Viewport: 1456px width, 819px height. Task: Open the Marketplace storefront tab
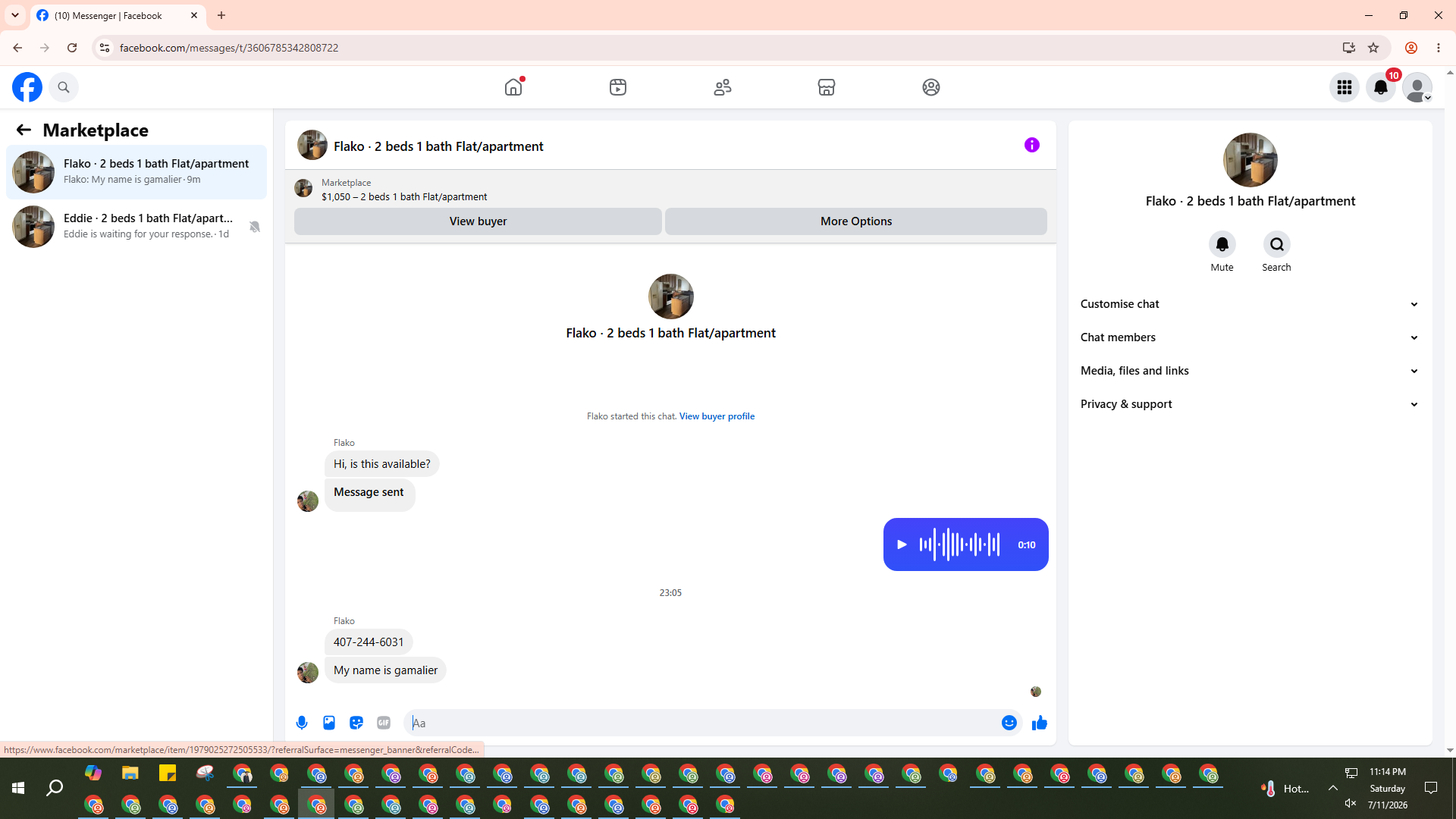pyautogui.click(x=827, y=87)
